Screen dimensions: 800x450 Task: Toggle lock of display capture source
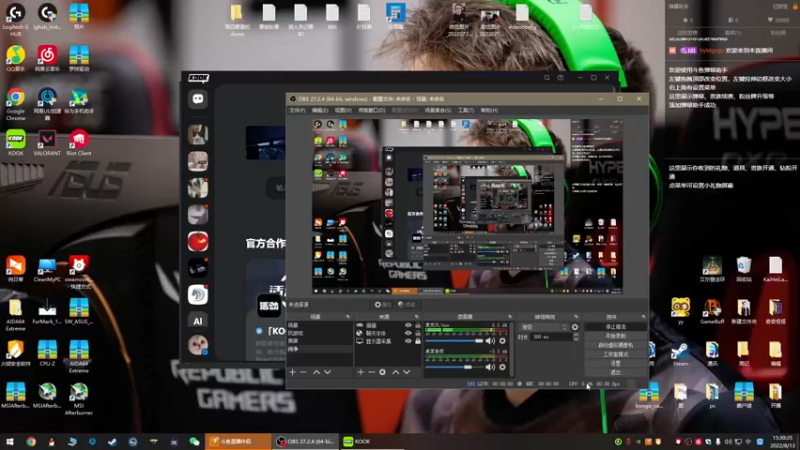(418, 341)
